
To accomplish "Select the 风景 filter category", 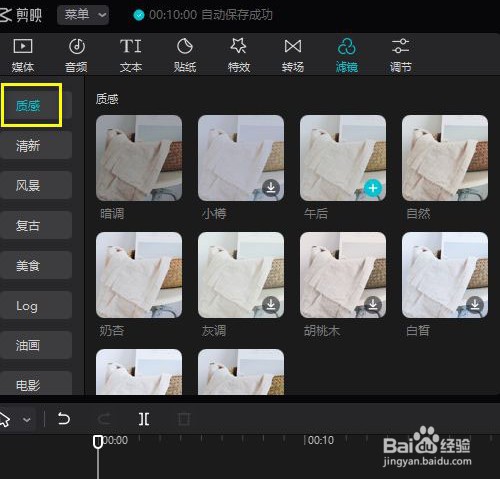I will click(36, 185).
